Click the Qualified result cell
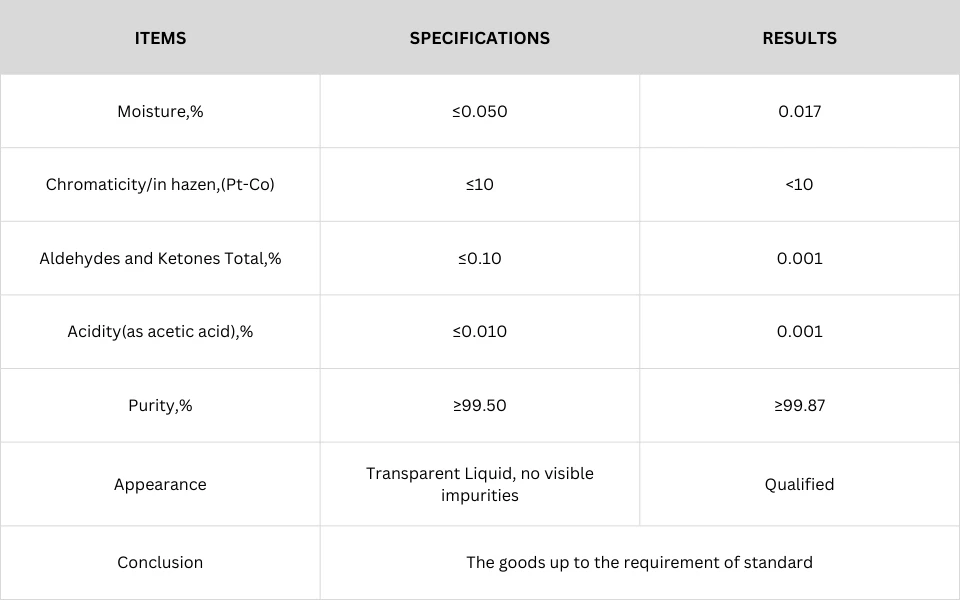 [x=799, y=484]
